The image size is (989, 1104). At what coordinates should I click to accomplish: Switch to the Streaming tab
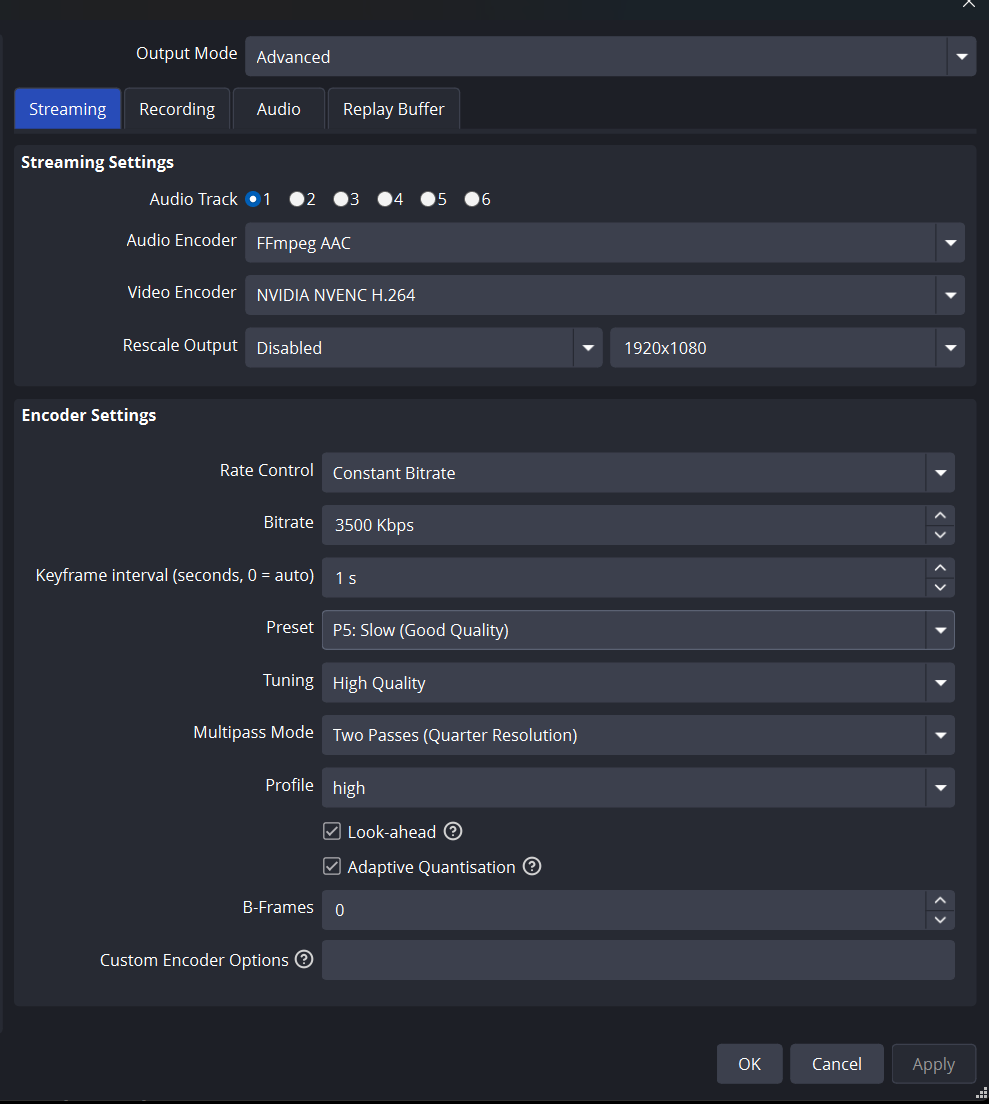click(x=68, y=109)
